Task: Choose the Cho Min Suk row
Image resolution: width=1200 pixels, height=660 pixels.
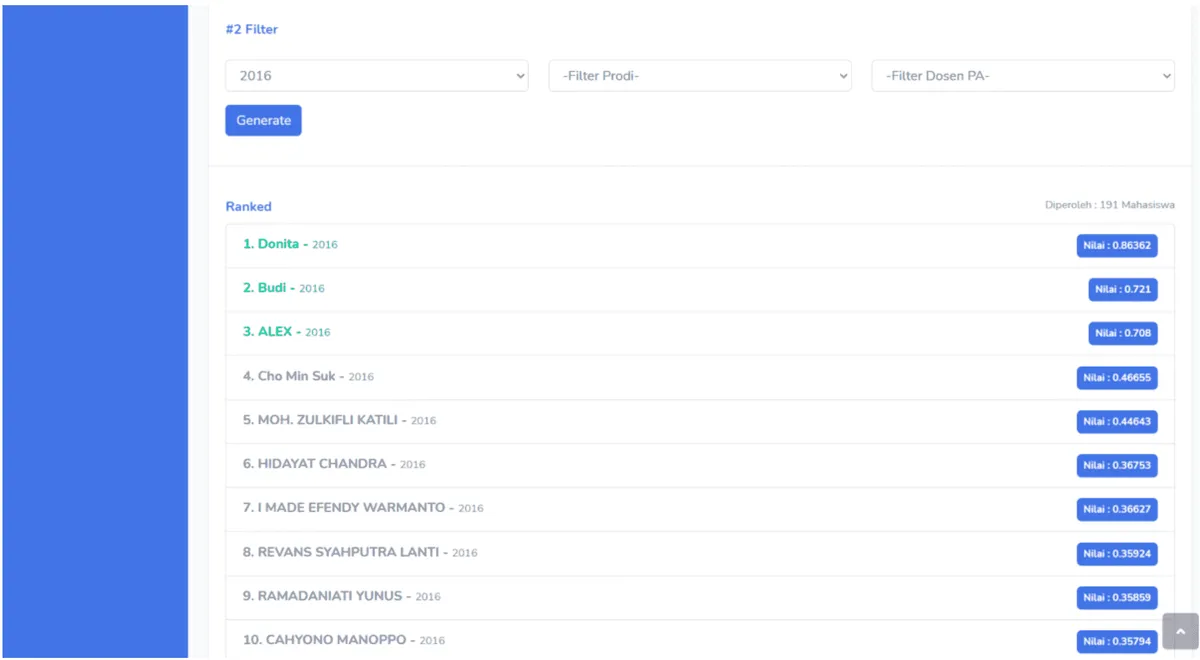Action: [x=700, y=377]
